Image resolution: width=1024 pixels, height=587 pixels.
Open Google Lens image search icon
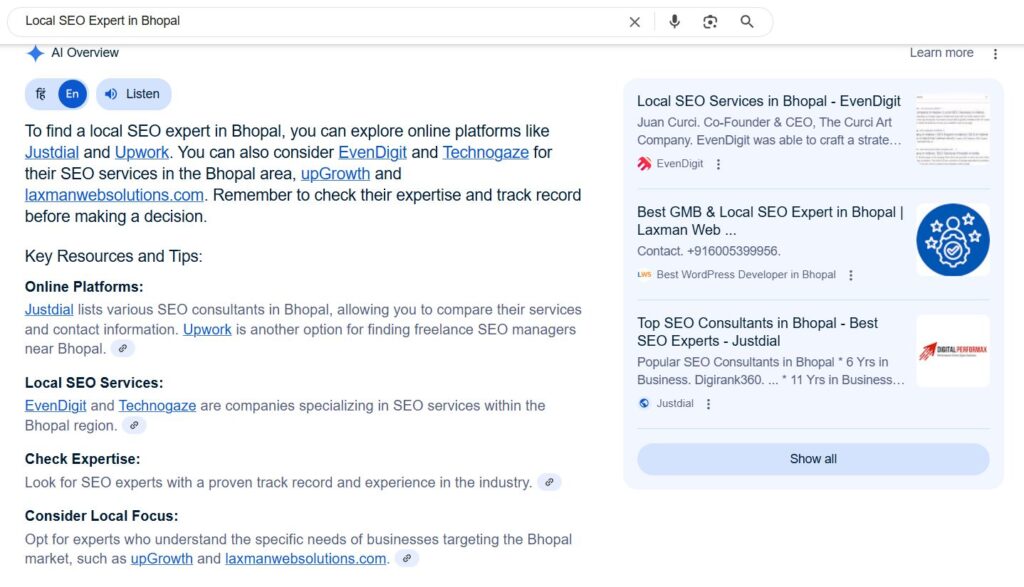[x=710, y=22]
